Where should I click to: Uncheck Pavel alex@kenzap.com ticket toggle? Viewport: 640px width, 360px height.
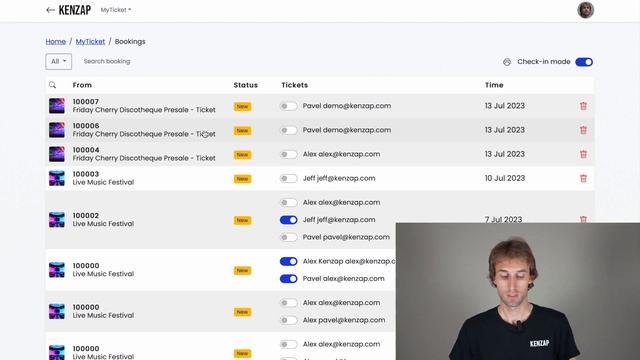(289, 279)
